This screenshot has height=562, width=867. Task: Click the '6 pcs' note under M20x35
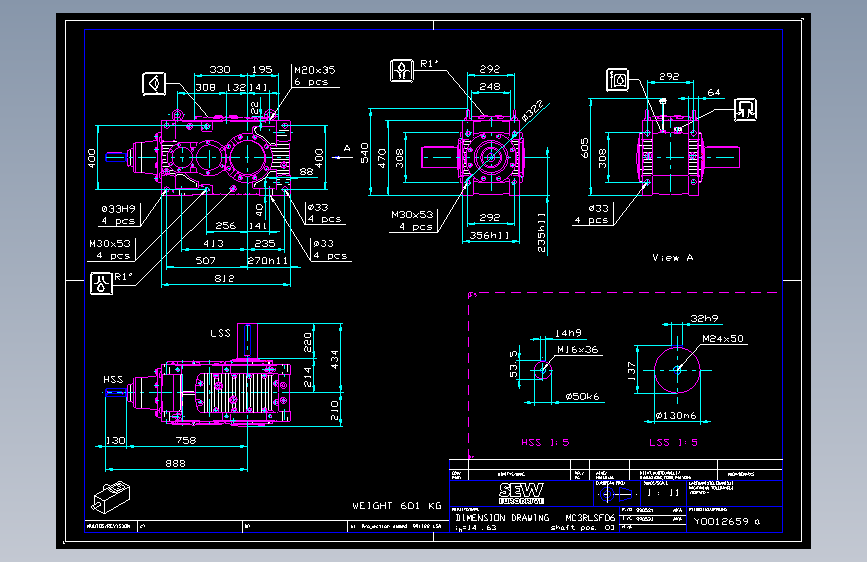click(311, 82)
